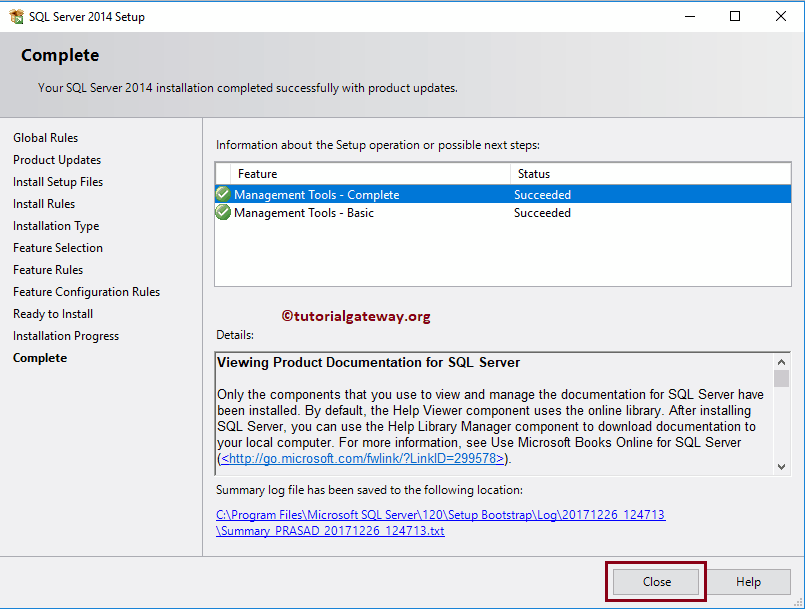Select the Installation Progress step
805x609 pixels.
(66, 336)
